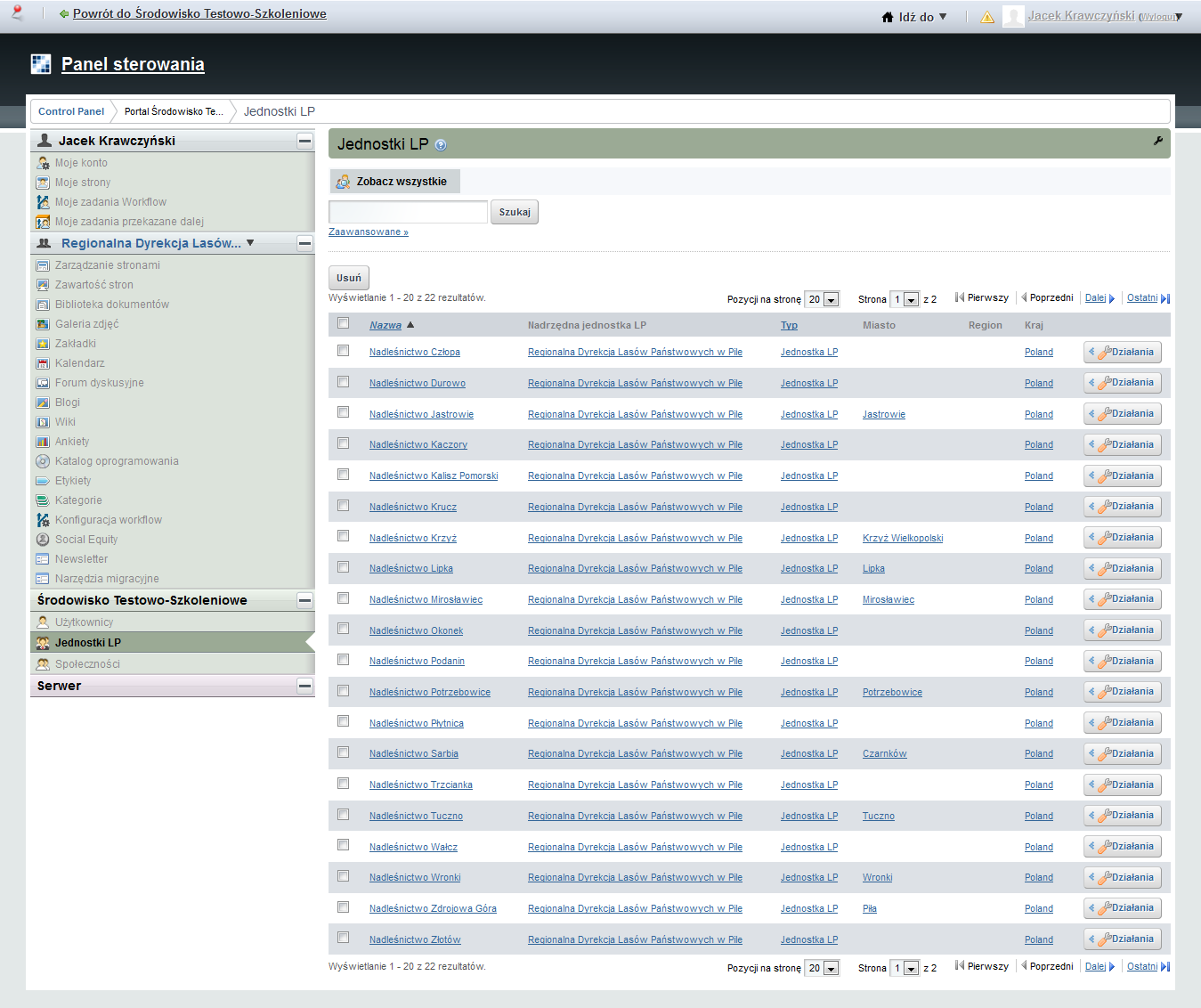The height and width of the screenshot is (1008, 1201).
Task: Open Działania menu for Nadleśnictwo Lipka
Action: 1123,568
